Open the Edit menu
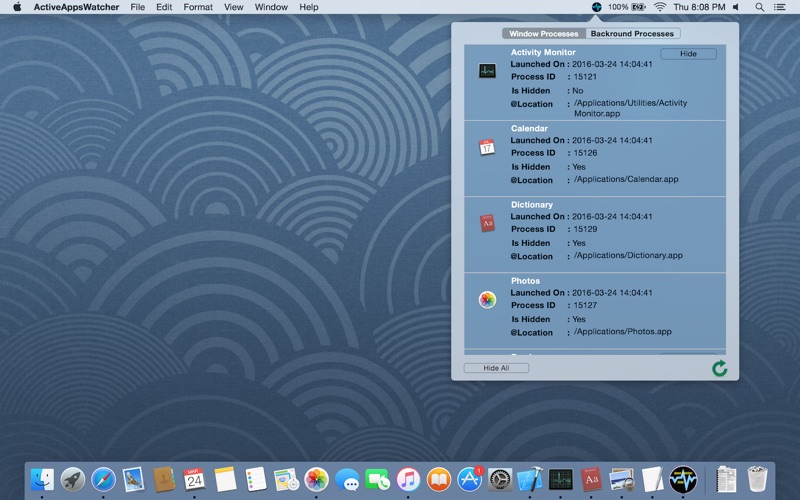 point(164,7)
